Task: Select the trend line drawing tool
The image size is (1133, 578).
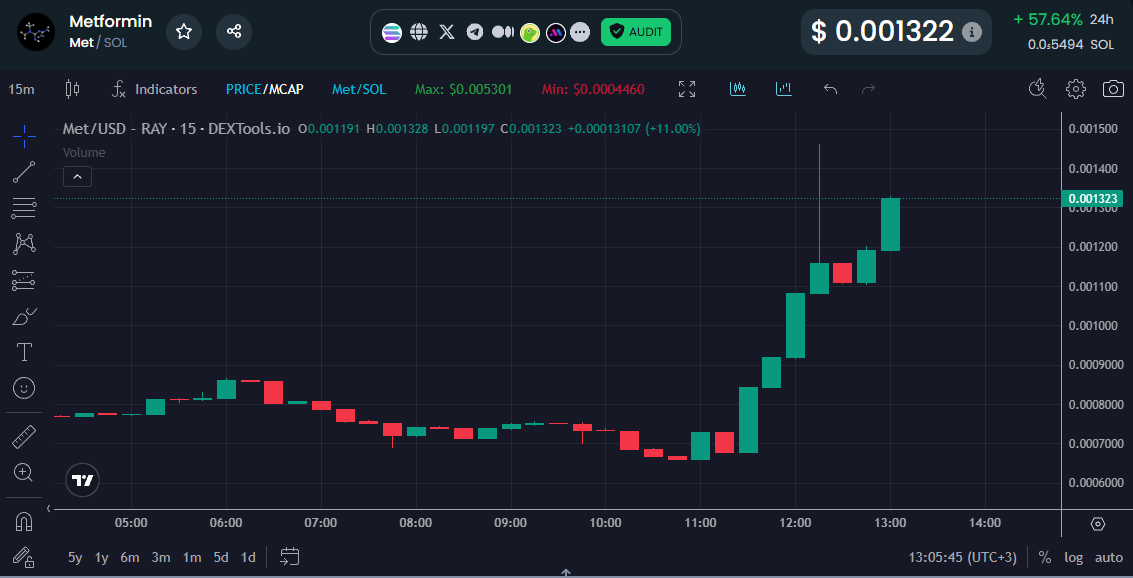Action: coord(24,172)
